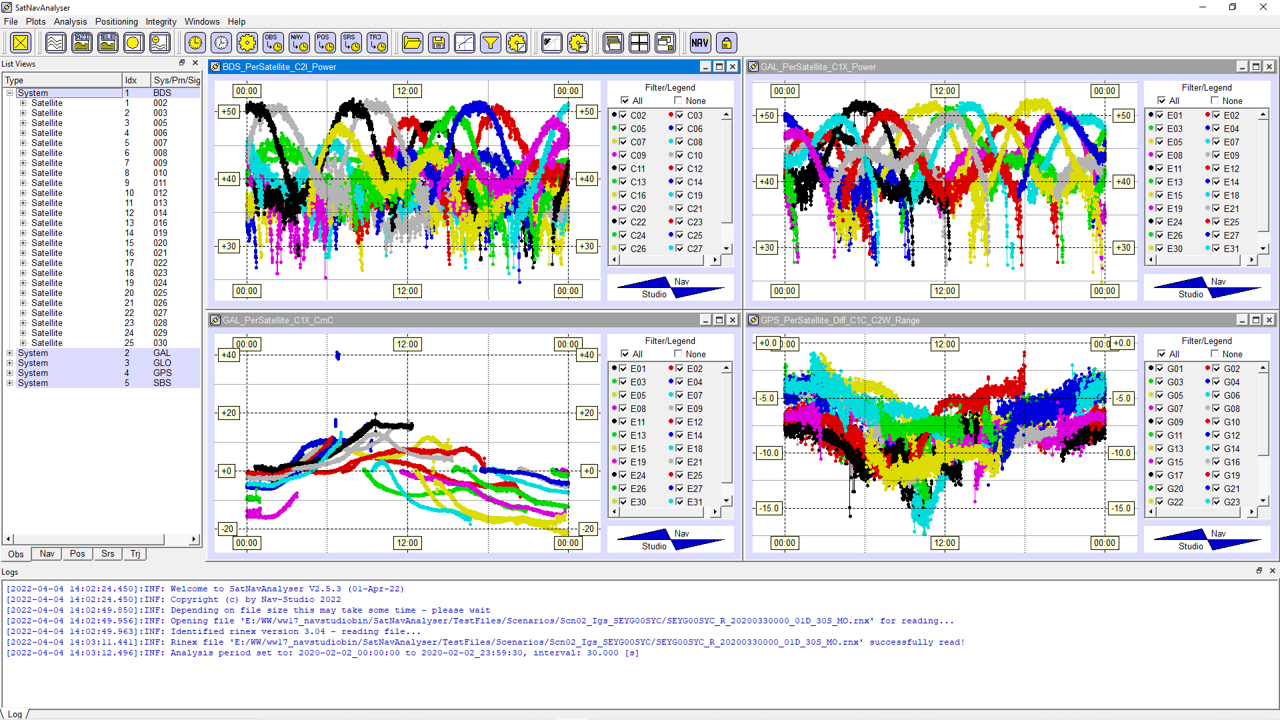Viewport: 1280px width, 720px height.
Task: Toggle the C02 satellite checkbox in BDS legend
Action: [x=625, y=116]
